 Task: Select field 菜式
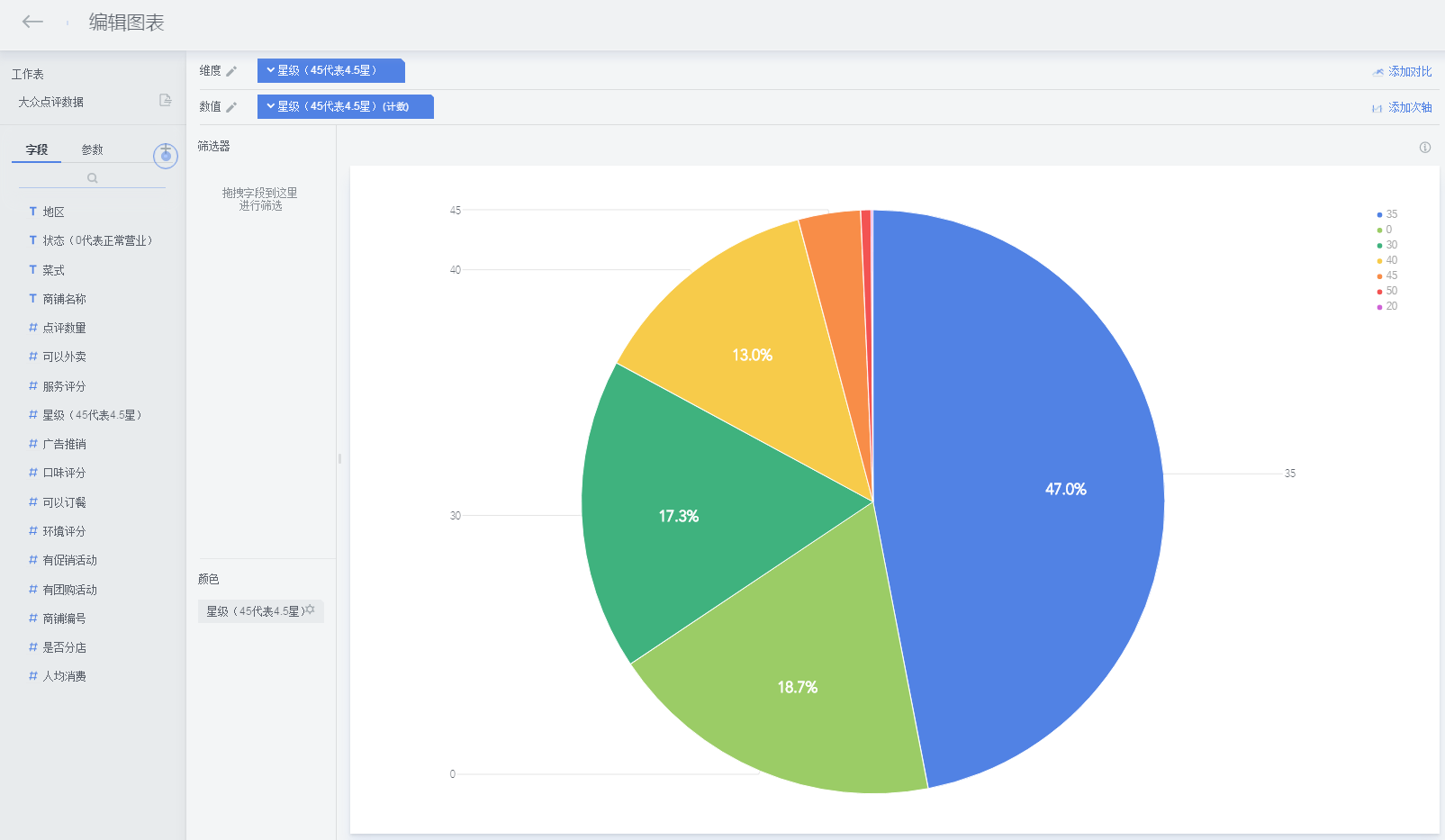[x=53, y=270]
